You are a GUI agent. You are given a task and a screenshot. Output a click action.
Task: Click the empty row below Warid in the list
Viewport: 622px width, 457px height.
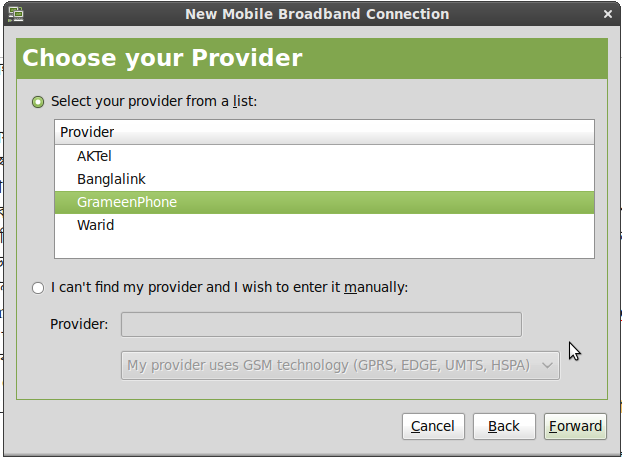[x=324, y=246]
